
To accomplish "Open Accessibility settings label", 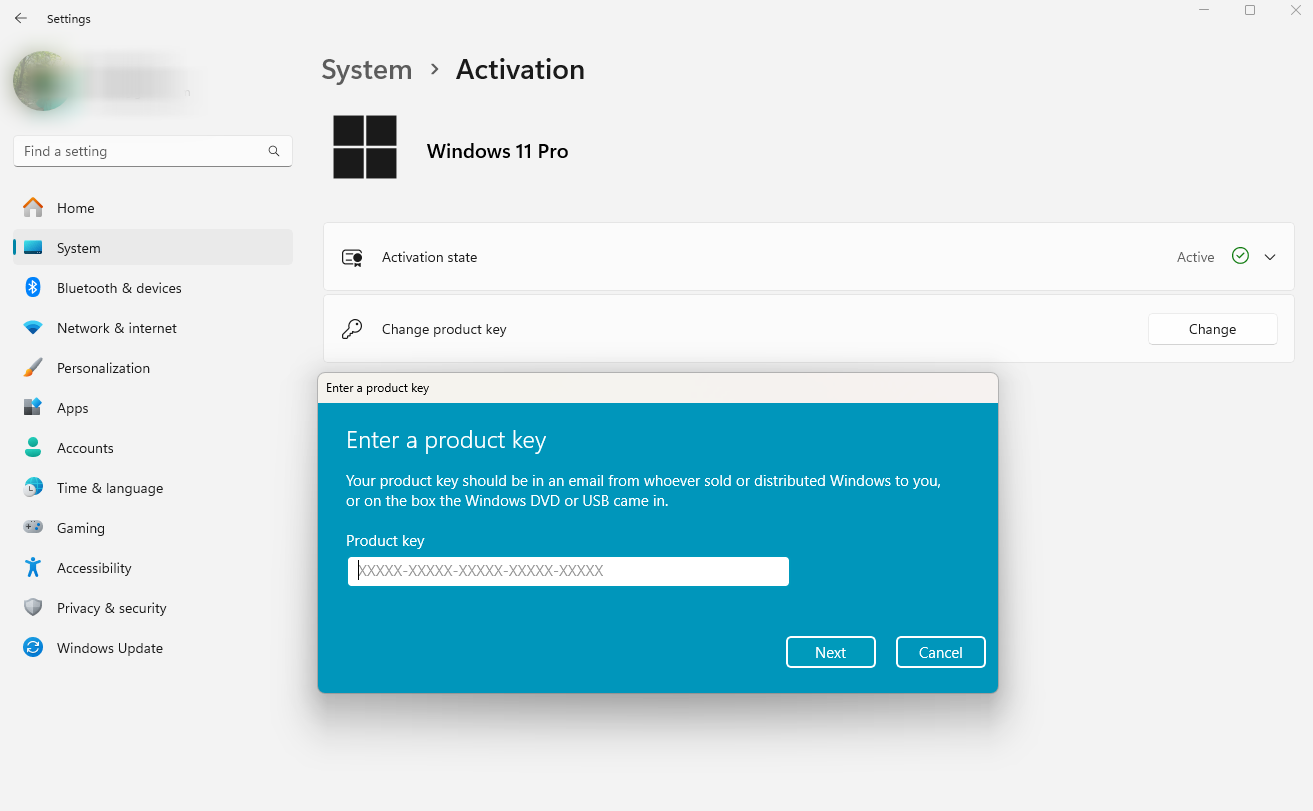I will coord(94,568).
